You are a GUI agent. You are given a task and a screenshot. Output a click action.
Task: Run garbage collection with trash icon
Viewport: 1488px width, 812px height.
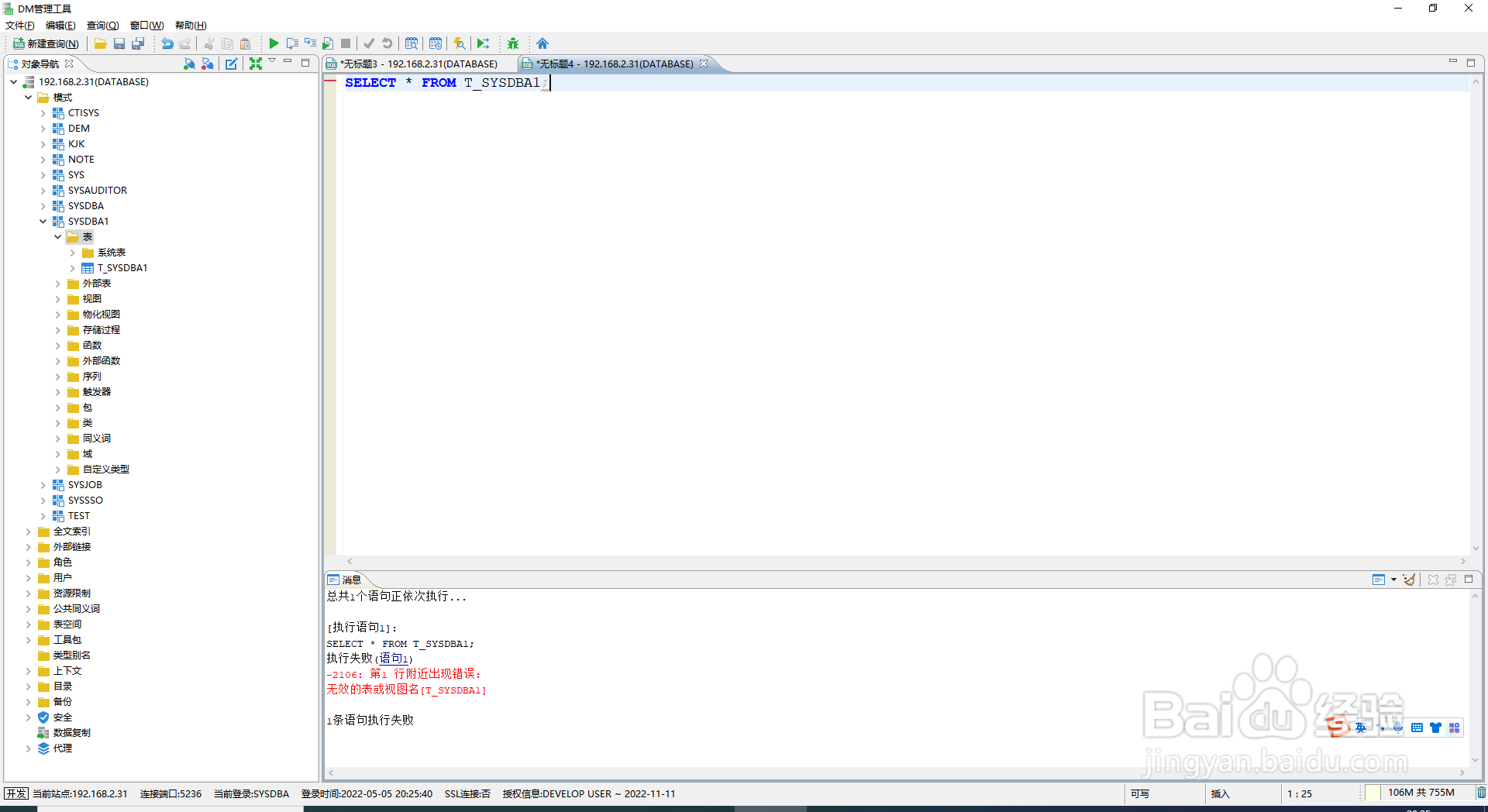pos(1481,793)
